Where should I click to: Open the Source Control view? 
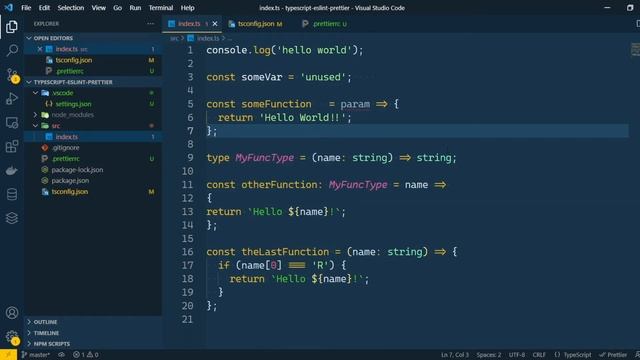[12, 75]
